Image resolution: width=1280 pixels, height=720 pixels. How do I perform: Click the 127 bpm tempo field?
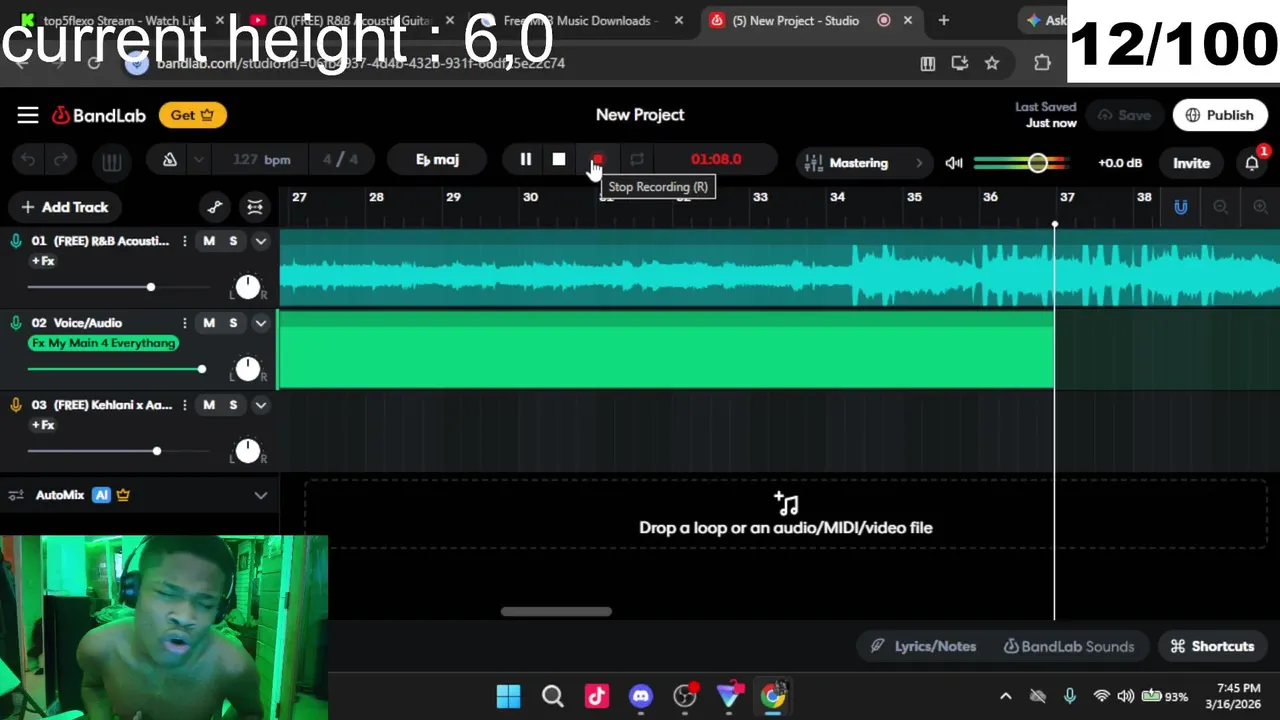[x=261, y=159]
